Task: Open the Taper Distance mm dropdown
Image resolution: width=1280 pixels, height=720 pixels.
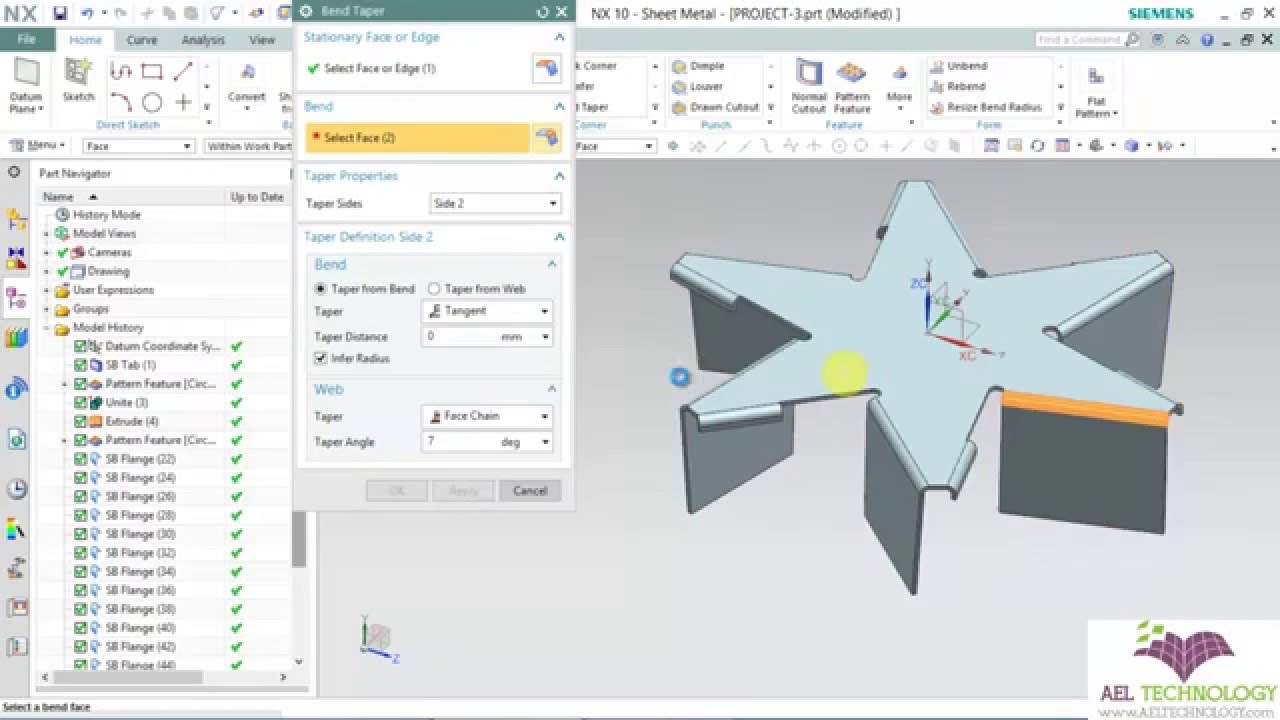Action: (546, 337)
